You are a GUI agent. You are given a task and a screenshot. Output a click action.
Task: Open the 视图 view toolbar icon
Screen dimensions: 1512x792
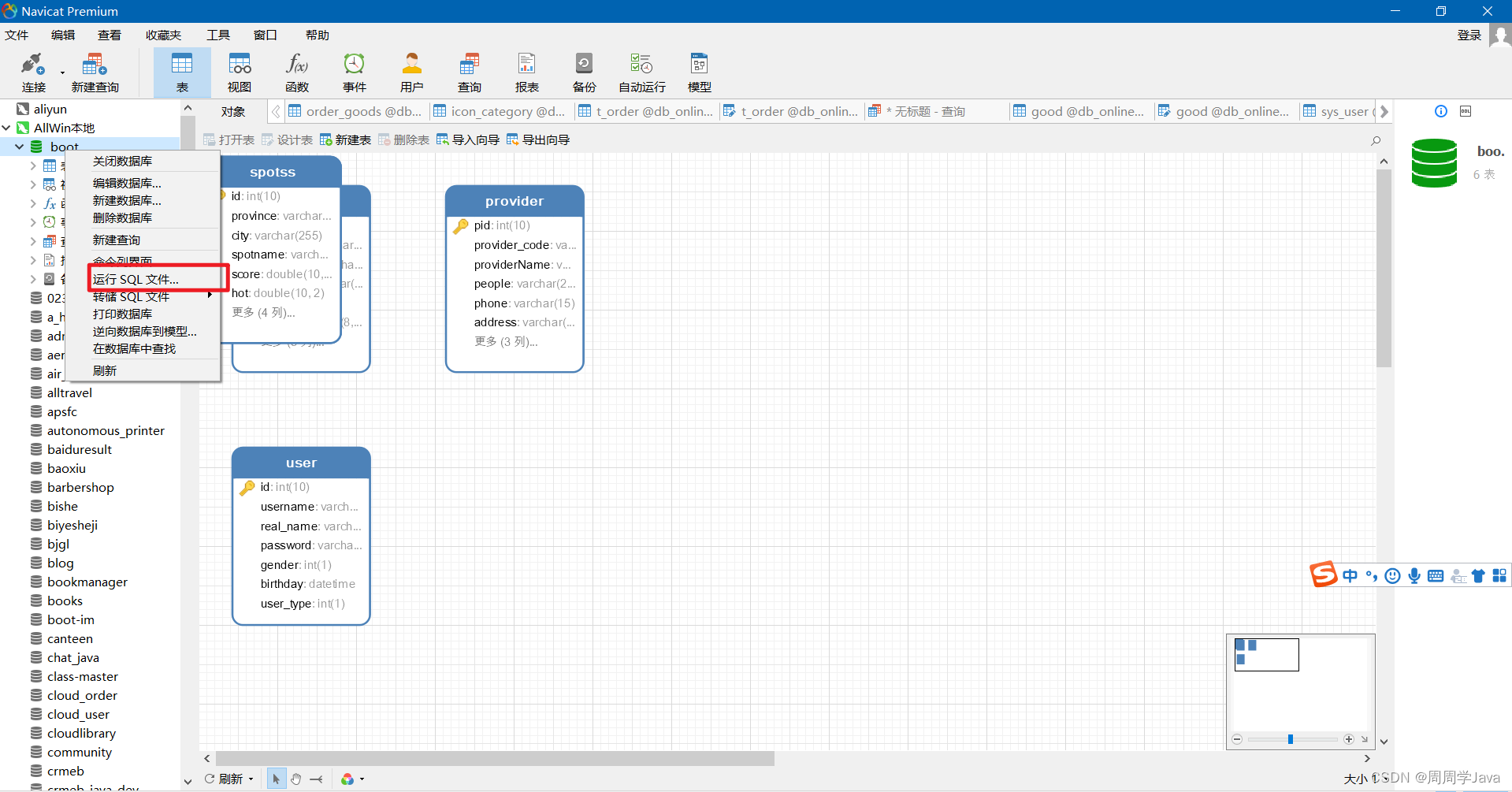point(240,73)
